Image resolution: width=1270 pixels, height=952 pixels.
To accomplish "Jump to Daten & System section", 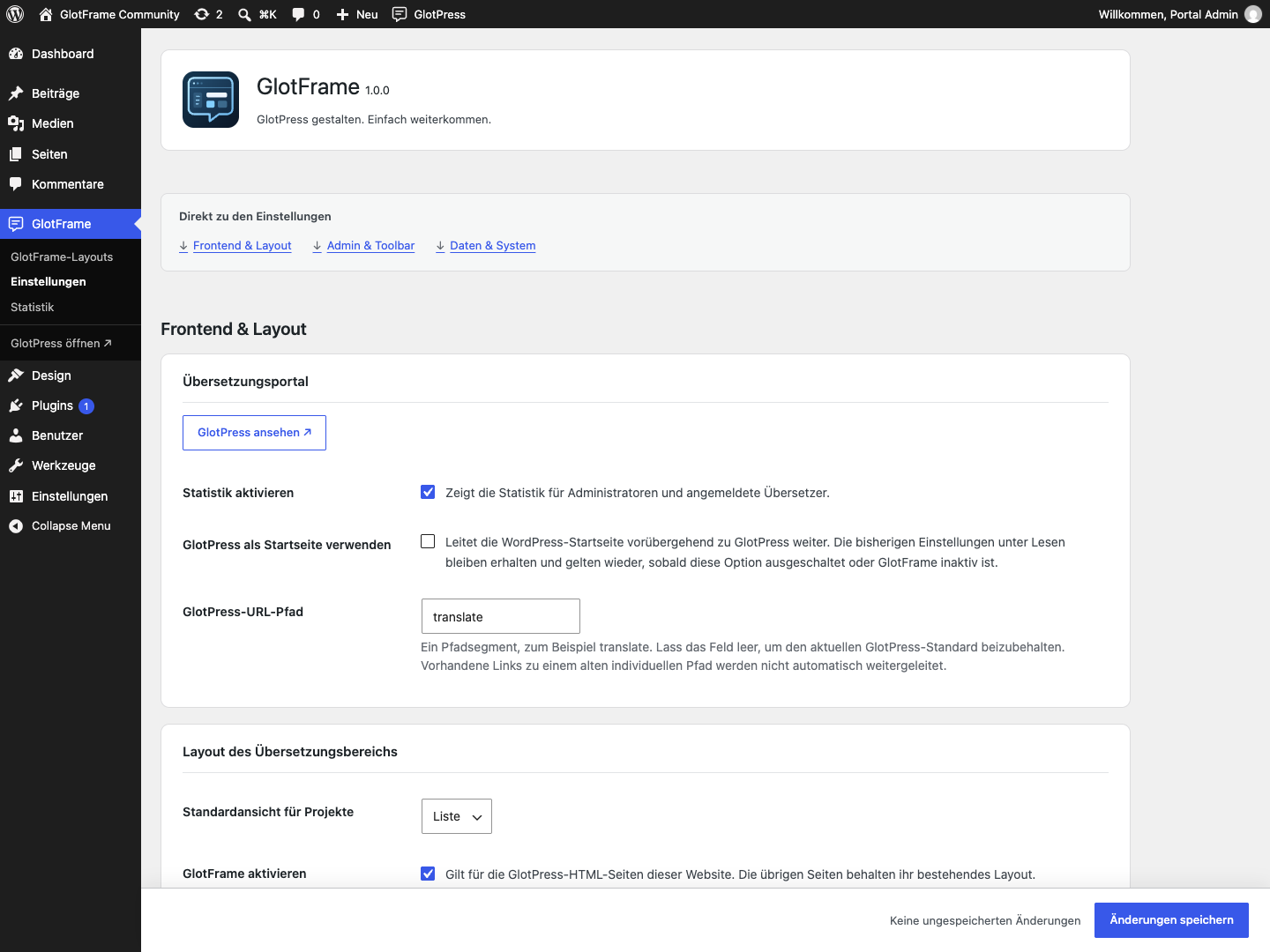I will pyautogui.click(x=486, y=246).
